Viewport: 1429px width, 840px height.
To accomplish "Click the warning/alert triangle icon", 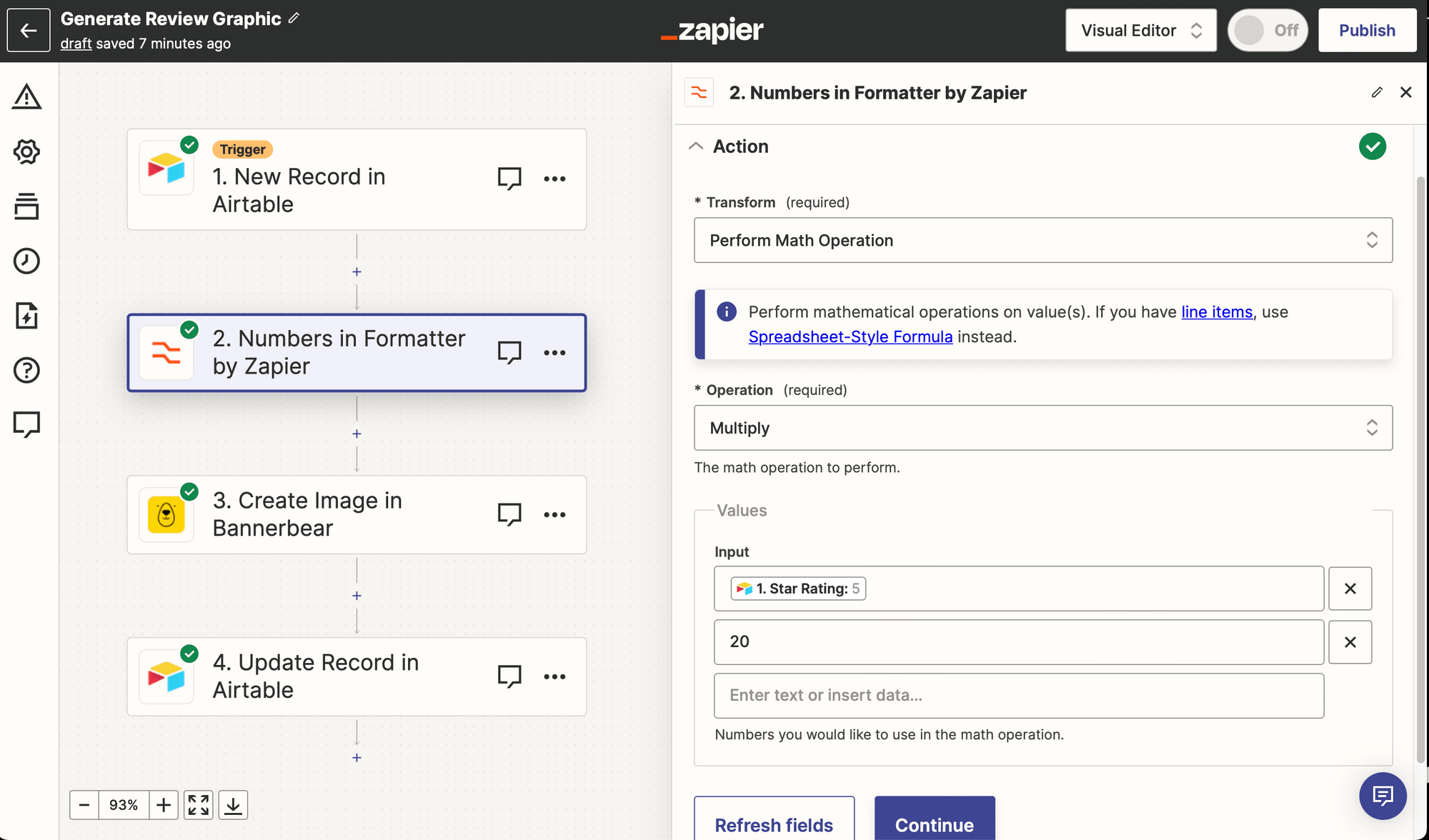I will 27,97.
